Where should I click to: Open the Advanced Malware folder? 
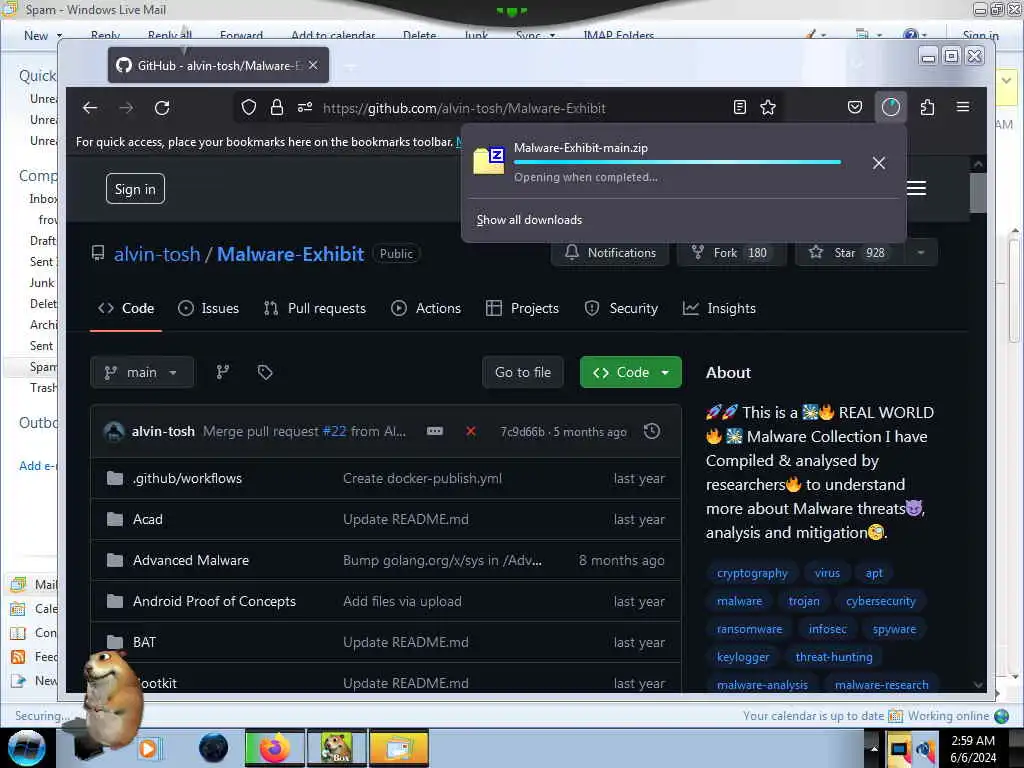point(191,560)
